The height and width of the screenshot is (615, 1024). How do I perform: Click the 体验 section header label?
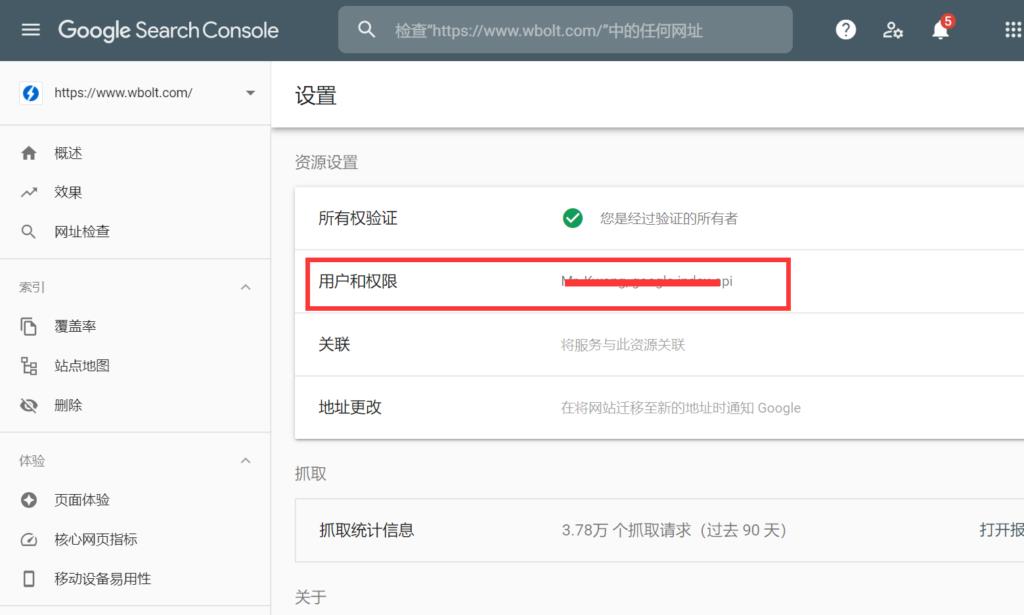click(31, 461)
